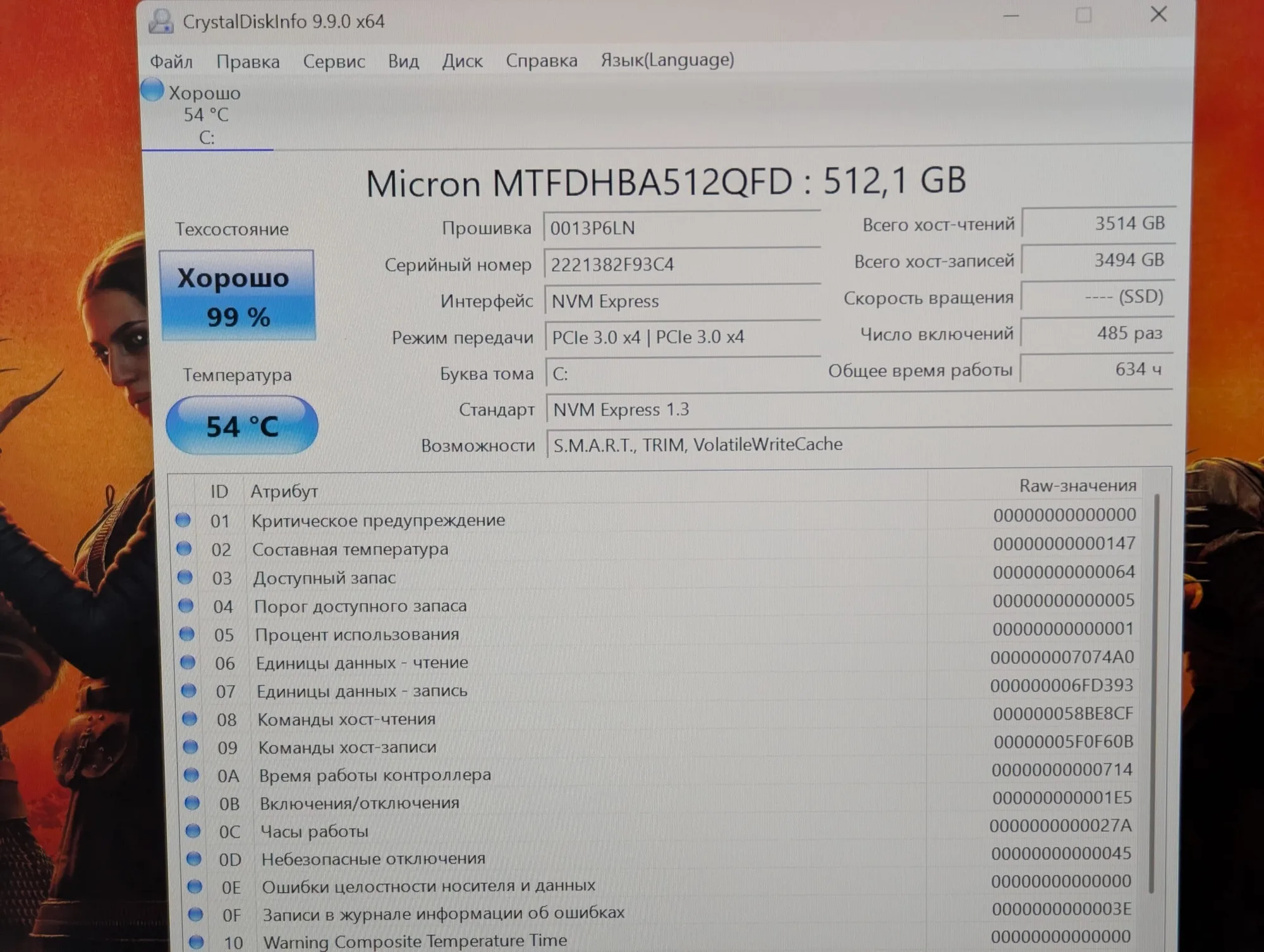This screenshot has width=1264, height=952.
Task: Click status dot of Процент использования row
Action: pos(187,633)
